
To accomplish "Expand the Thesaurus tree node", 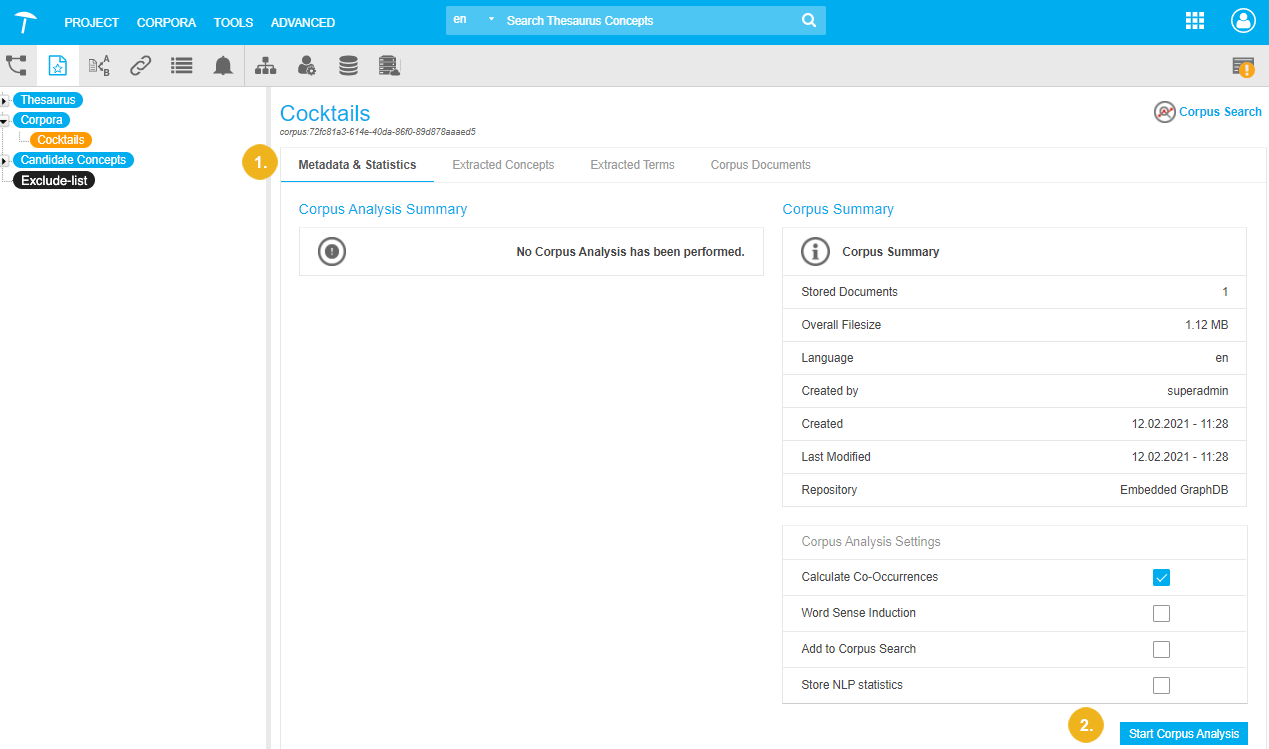I will 5,101.
